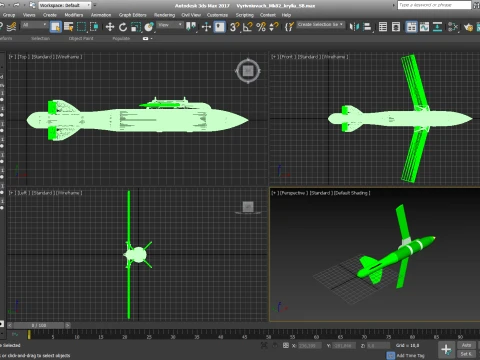
Task: Toggle the Ribbon display button
Action: [x=411, y=27]
